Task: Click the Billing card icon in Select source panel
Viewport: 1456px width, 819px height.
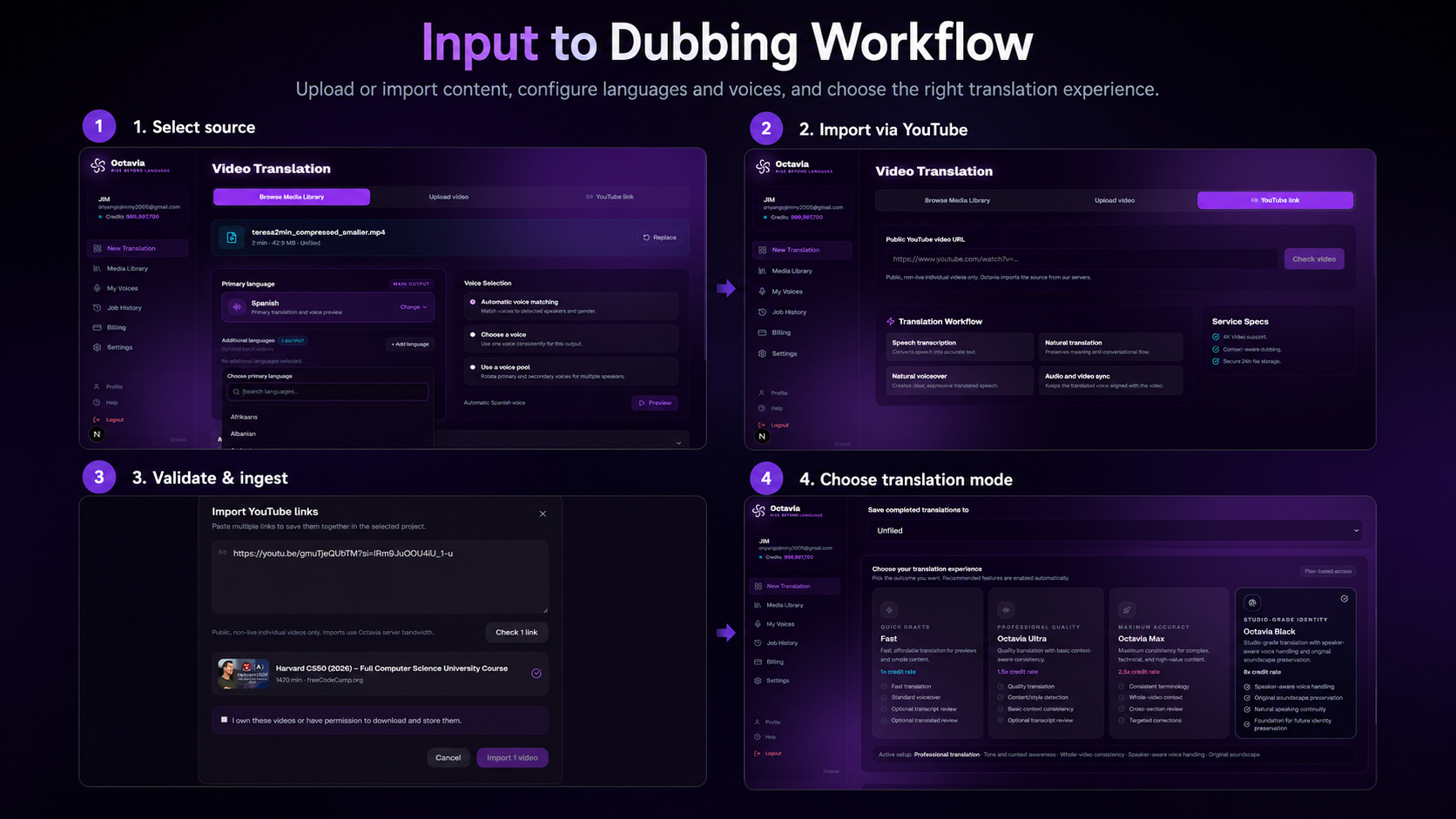Action: (x=98, y=327)
